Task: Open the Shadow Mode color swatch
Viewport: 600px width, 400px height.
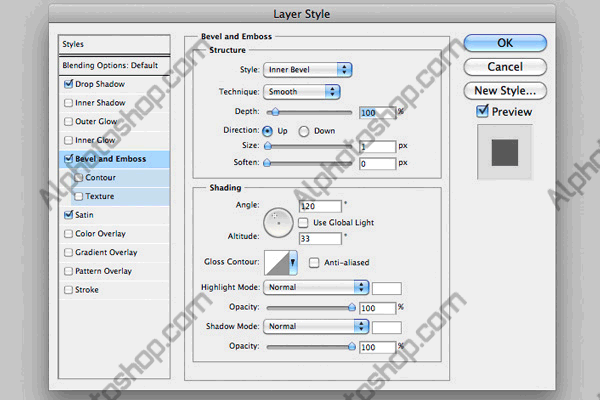Action: (x=386, y=327)
